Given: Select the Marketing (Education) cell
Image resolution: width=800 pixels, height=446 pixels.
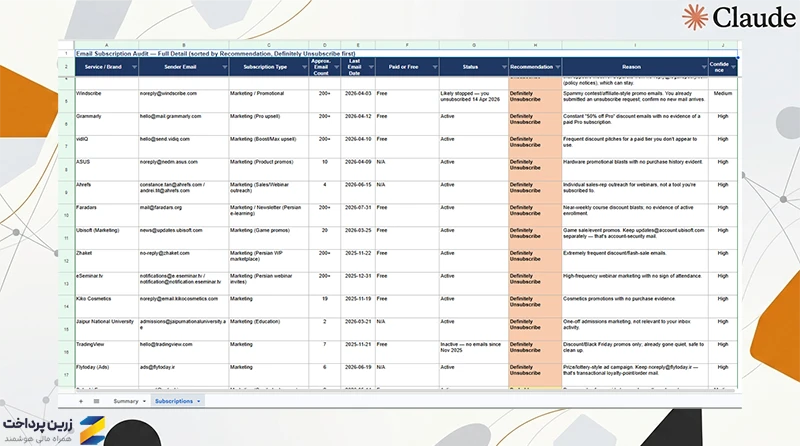Looking at the screenshot, I should (x=269, y=330).
